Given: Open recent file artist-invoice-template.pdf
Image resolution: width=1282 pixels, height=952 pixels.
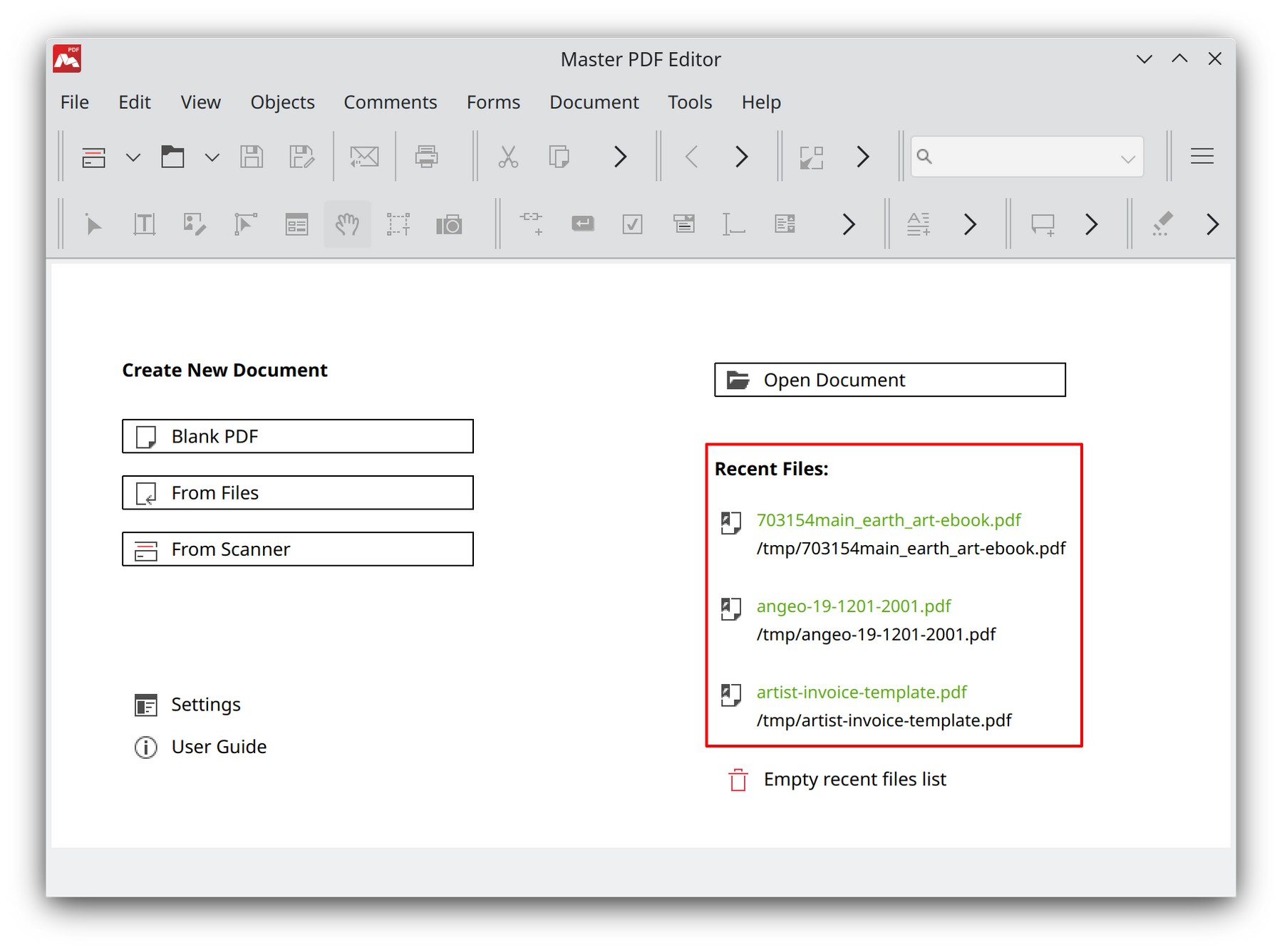Looking at the screenshot, I should point(862,693).
